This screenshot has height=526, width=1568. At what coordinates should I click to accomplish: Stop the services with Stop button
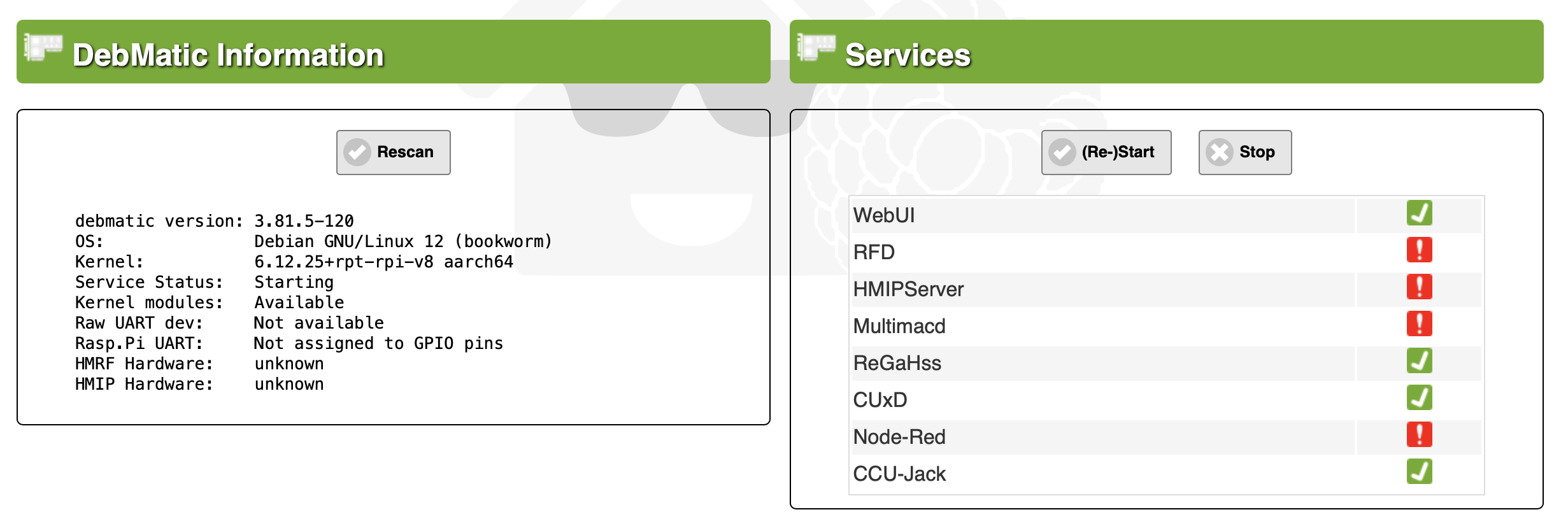point(1244,152)
